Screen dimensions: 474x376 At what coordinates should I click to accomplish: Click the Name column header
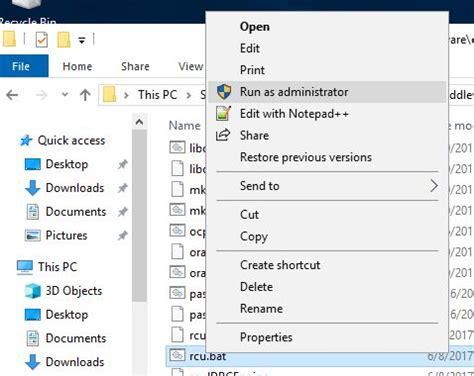pos(184,126)
